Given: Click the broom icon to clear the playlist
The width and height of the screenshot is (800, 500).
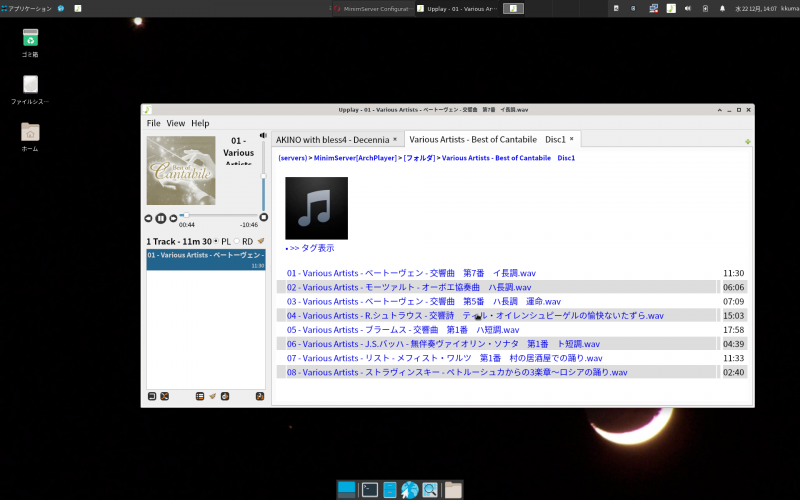Looking at the screenshot, I should (x=261, y=241).
